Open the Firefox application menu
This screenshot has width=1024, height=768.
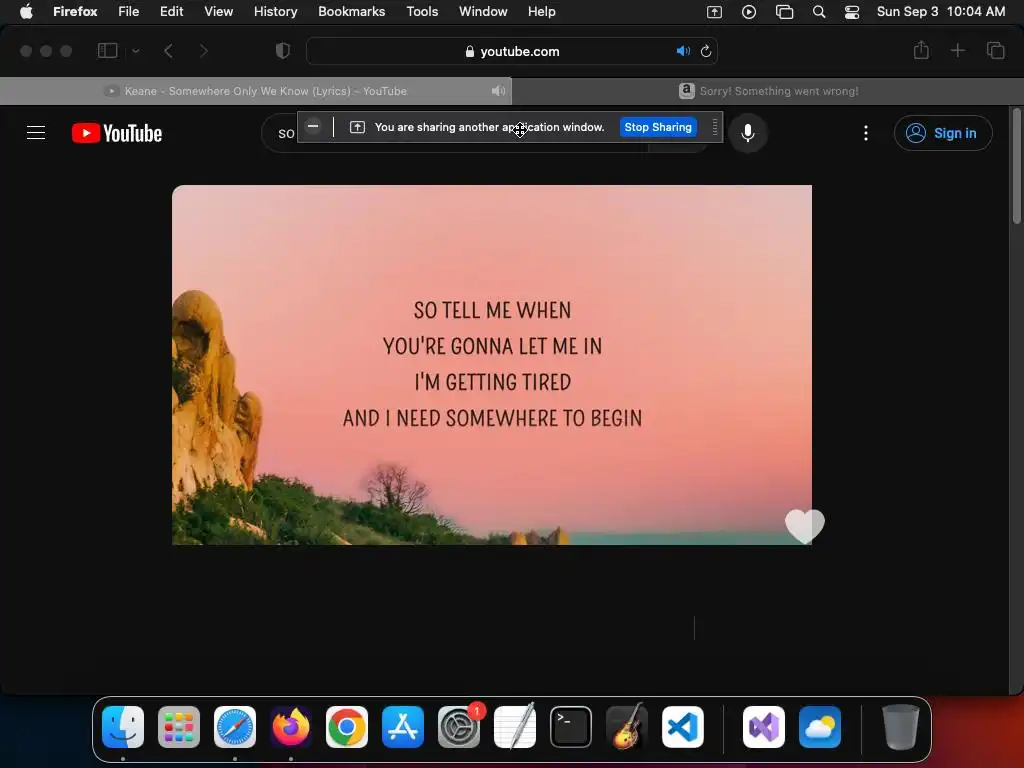point(75,11)
